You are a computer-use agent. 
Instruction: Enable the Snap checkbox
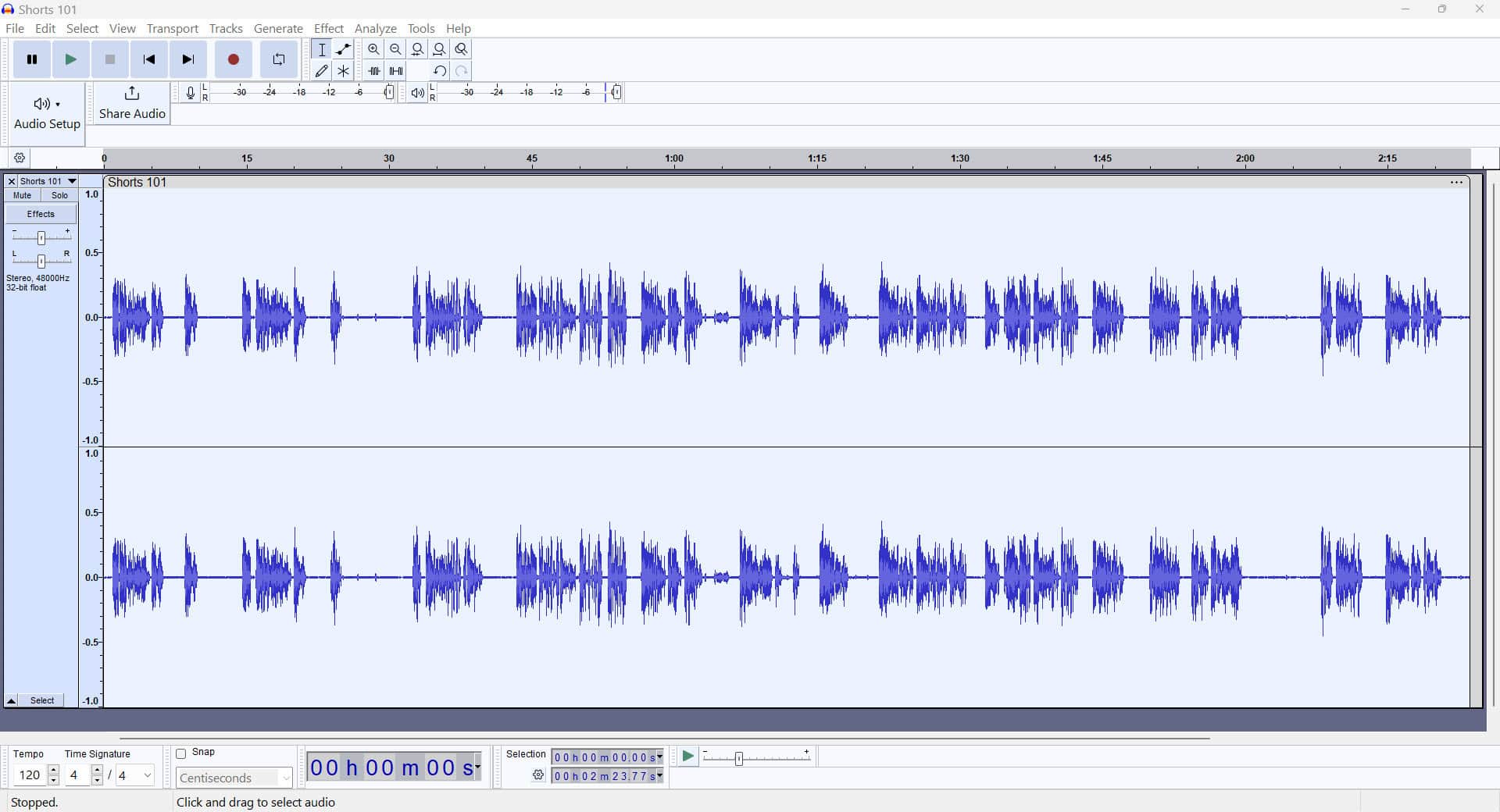click(180, 753)
